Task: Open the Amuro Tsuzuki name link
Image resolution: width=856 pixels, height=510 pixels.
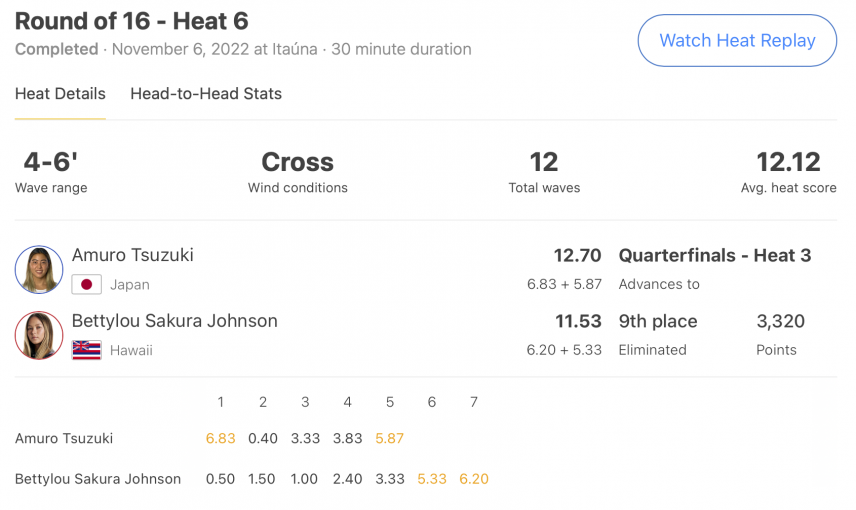Action: (x=133, y=255)
